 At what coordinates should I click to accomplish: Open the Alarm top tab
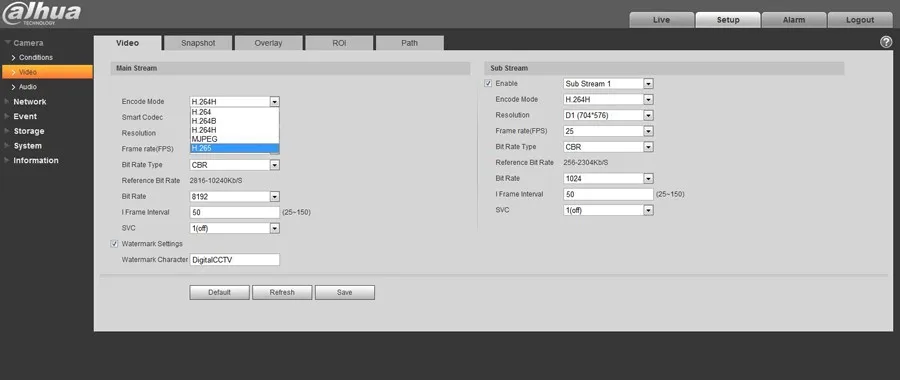click(x=794, y=20)
